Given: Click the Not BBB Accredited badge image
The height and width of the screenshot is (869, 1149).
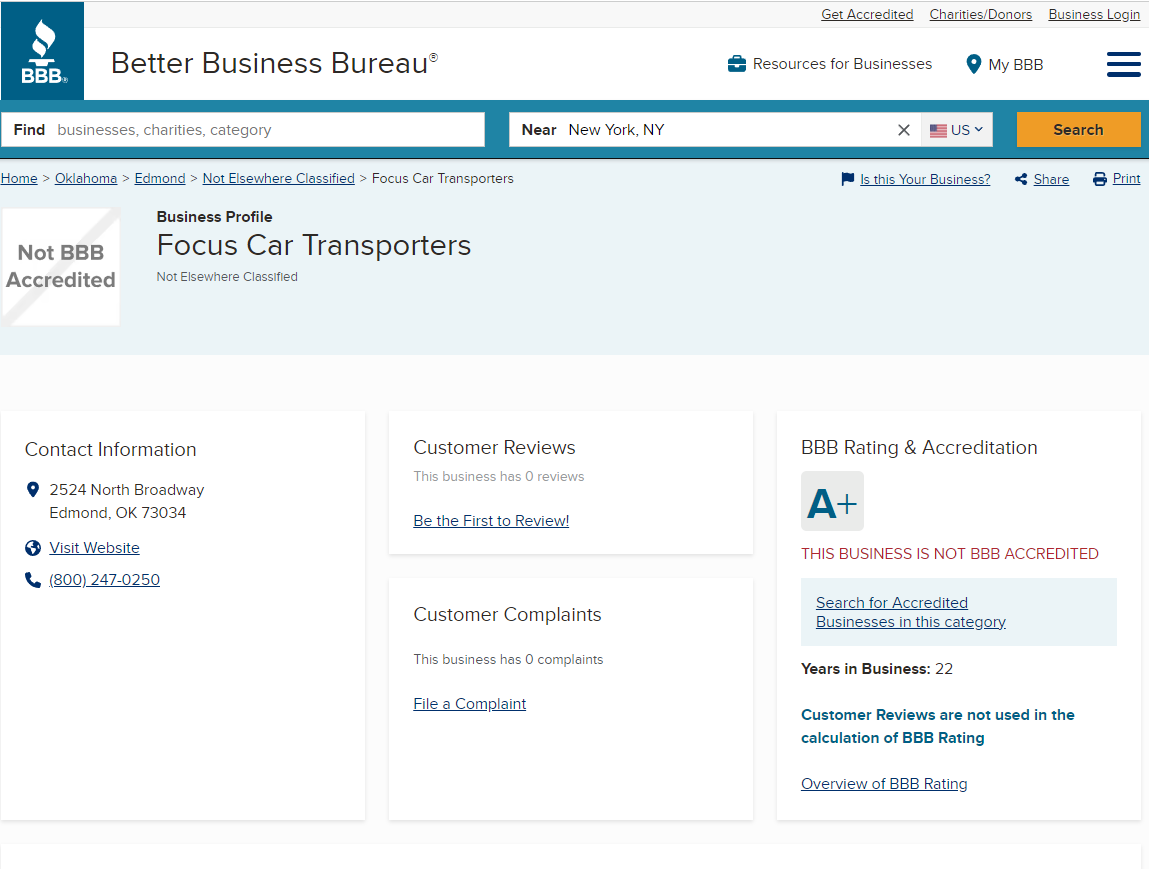Looking at the screenshot, I should click(x=61, y=266).
